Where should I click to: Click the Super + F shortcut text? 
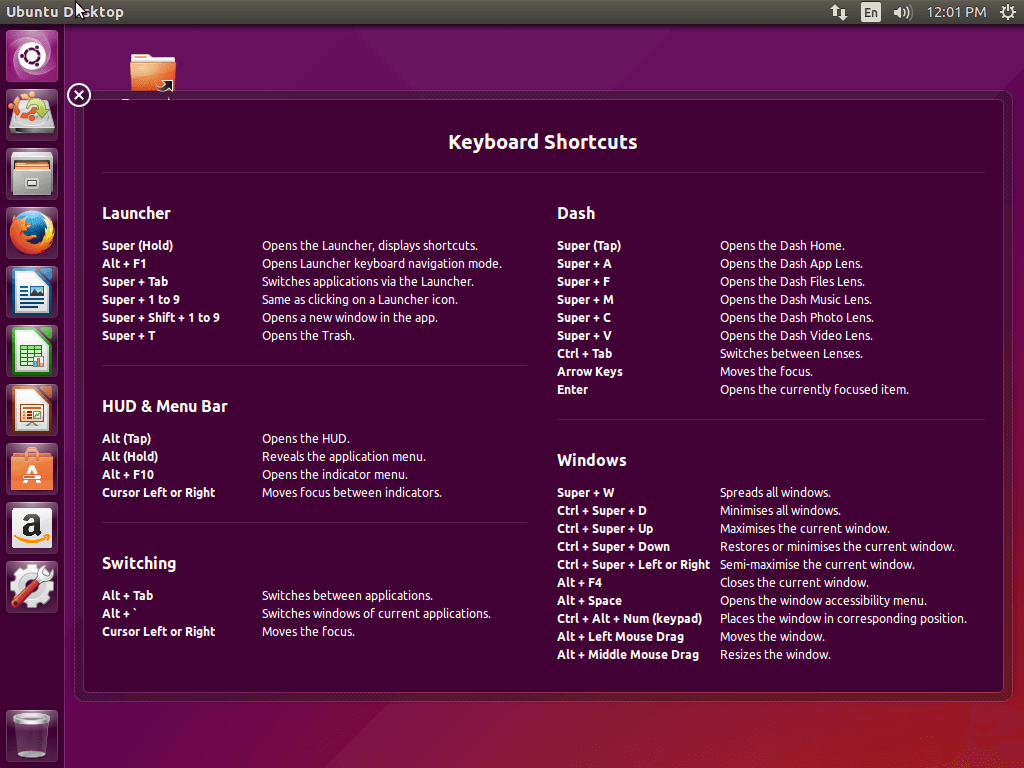point(584,282)
